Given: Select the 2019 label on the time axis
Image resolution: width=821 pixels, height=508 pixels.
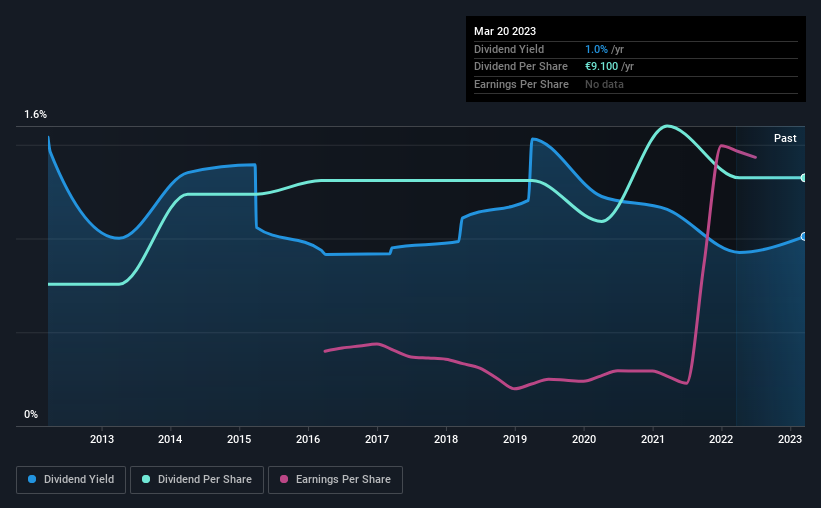Looking at the screenshot, I should click(x=515, y=439).
